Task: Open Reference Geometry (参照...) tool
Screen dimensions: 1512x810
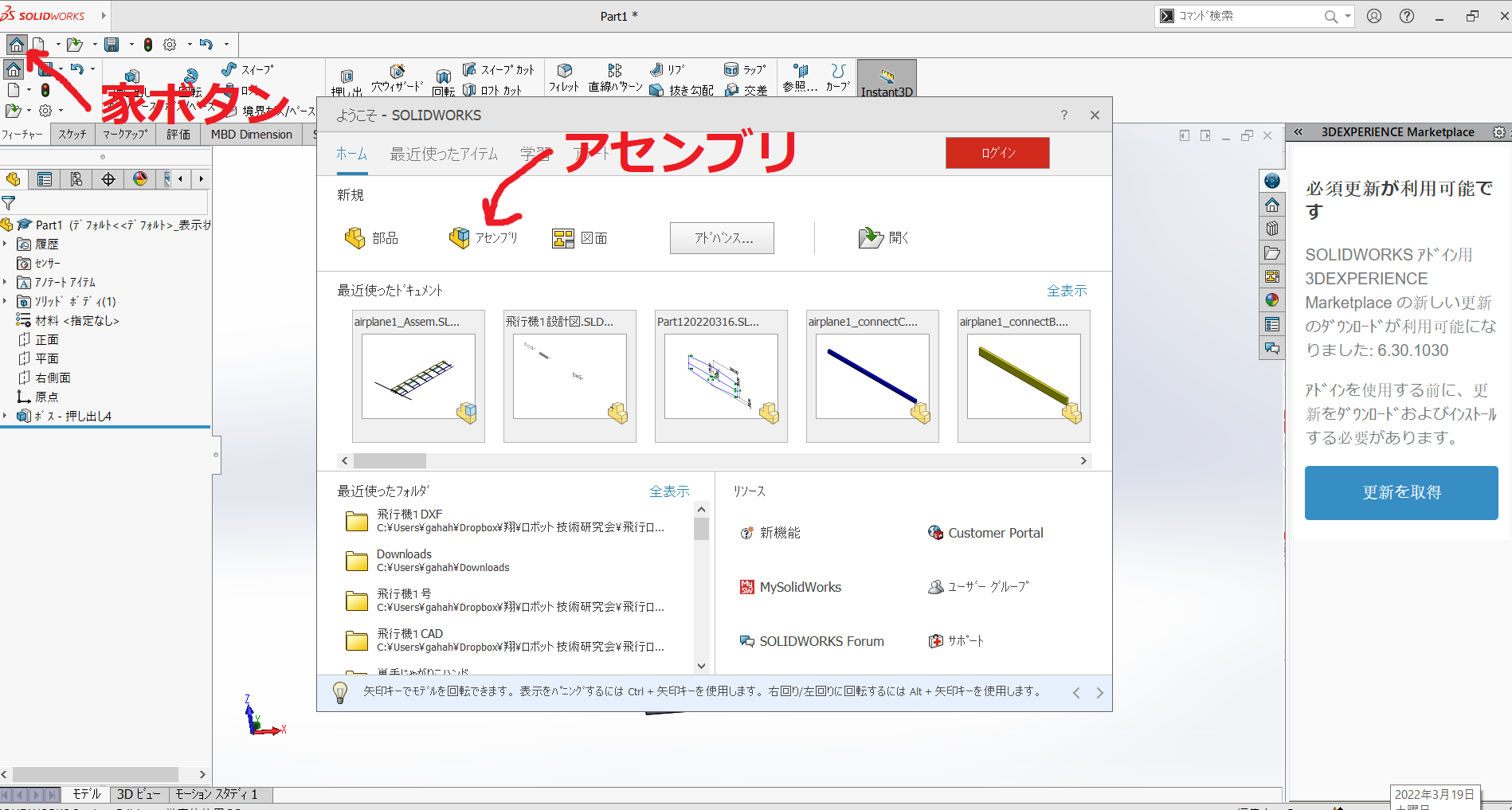Action: pos(800,78)
